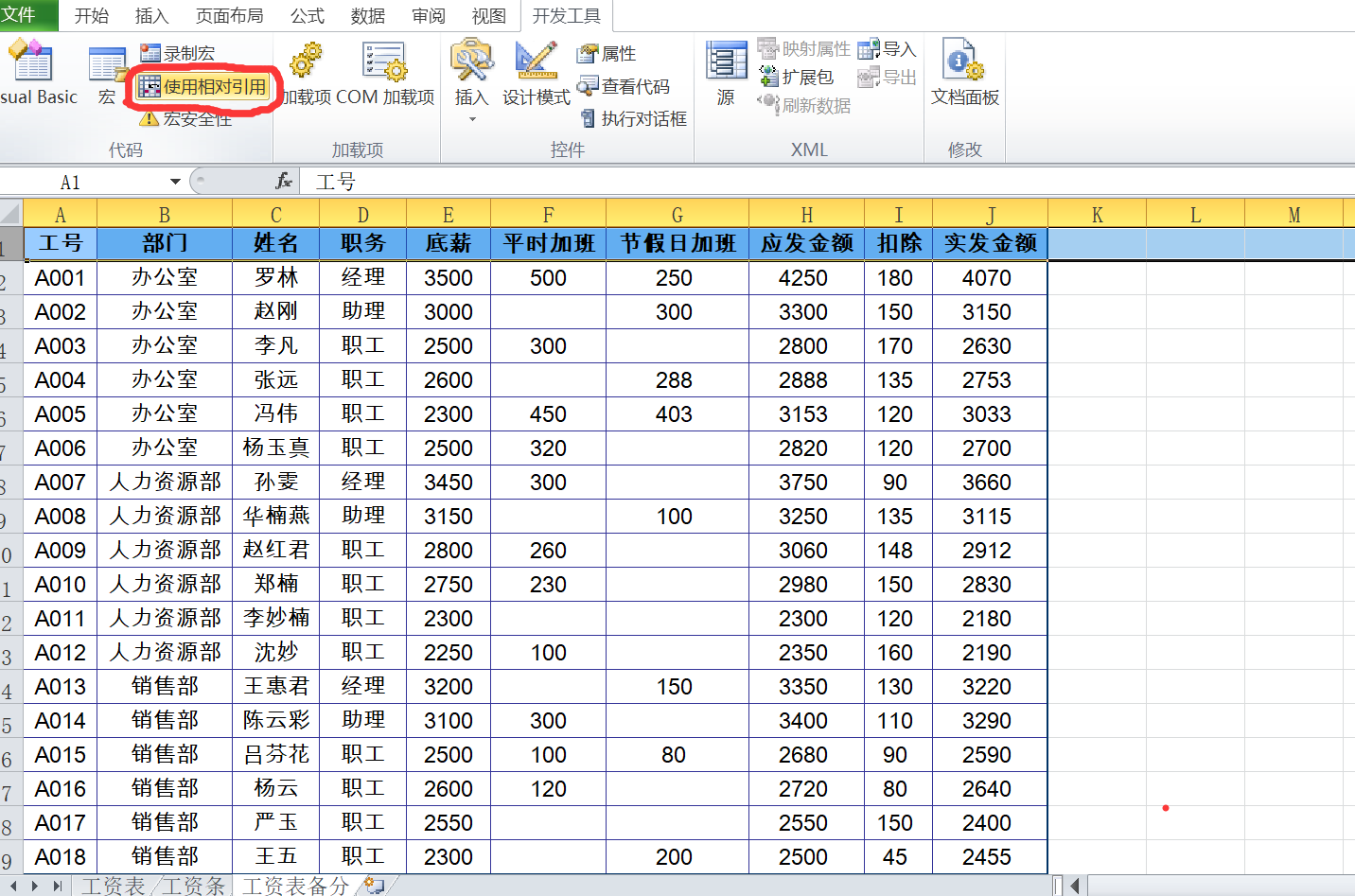Click XML 导出 export
Screen dimensions: 1355x896
(887, 78)
